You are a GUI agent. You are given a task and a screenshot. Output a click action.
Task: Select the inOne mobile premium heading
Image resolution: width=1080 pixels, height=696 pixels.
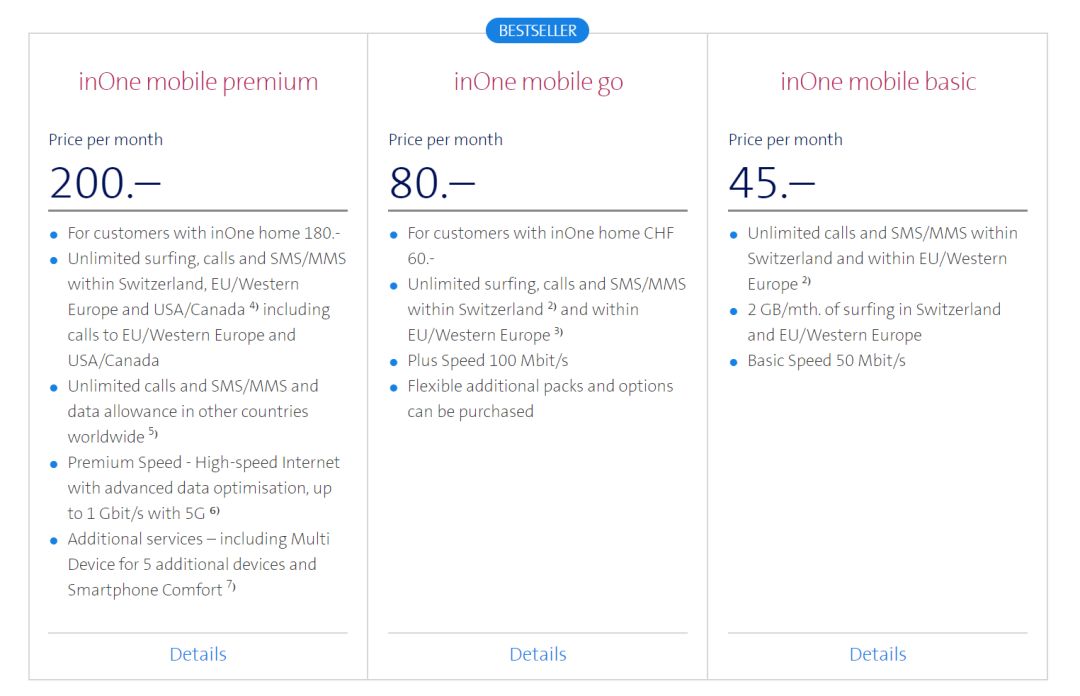tap(198, 82)
